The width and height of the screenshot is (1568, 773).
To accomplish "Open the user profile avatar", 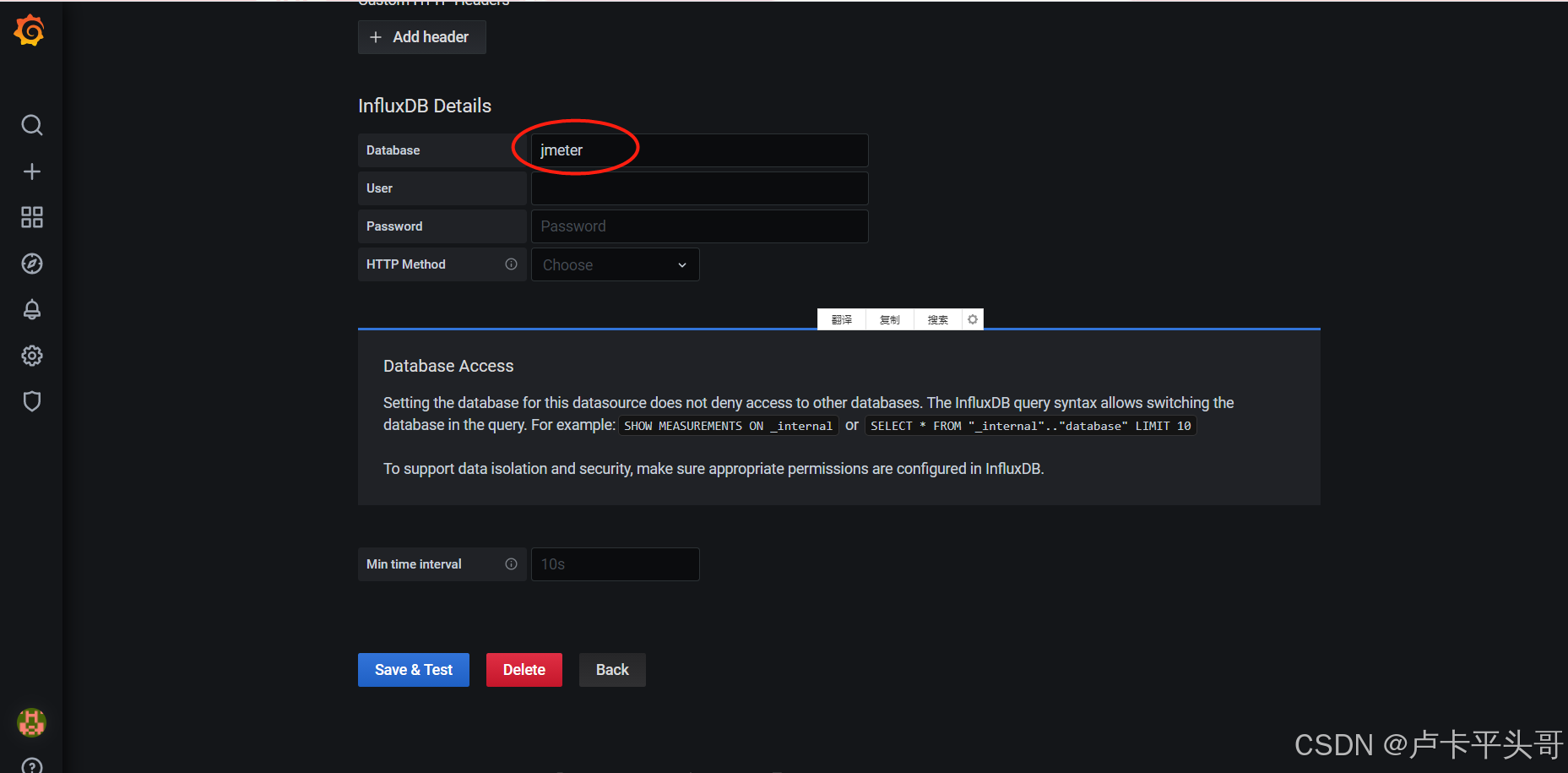I will tap(32, 722).
